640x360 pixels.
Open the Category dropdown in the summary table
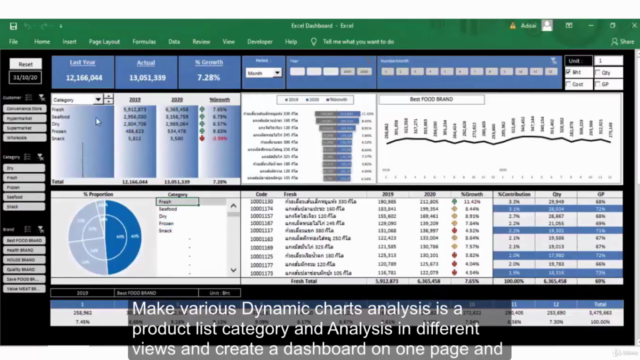(x=98, y=100)
